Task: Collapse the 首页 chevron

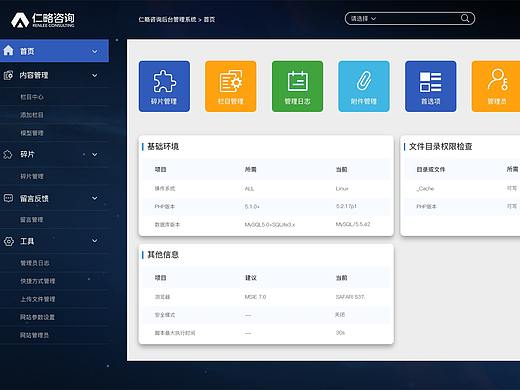Action: point(95,51)
